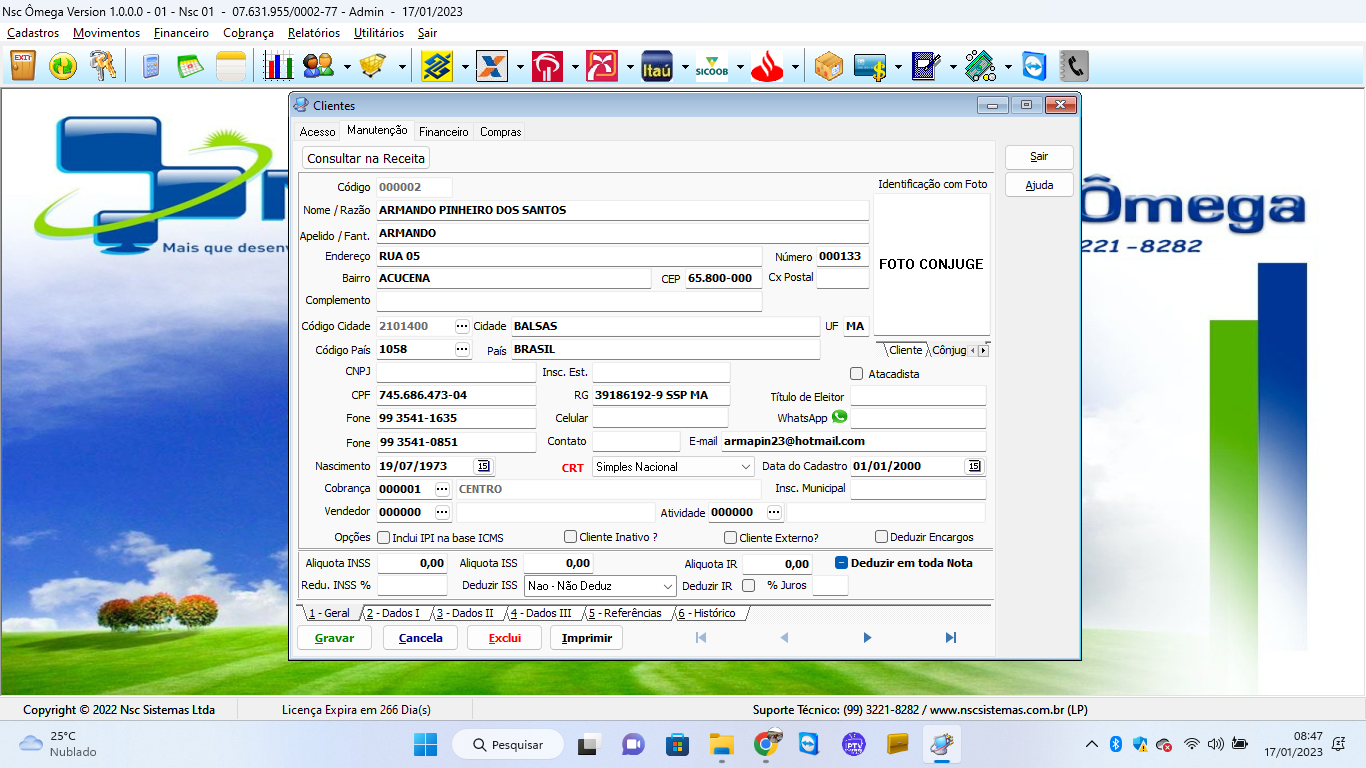Click the Gravar button
This screenshot has height=768, width=1366.
[x=334, y=638]
